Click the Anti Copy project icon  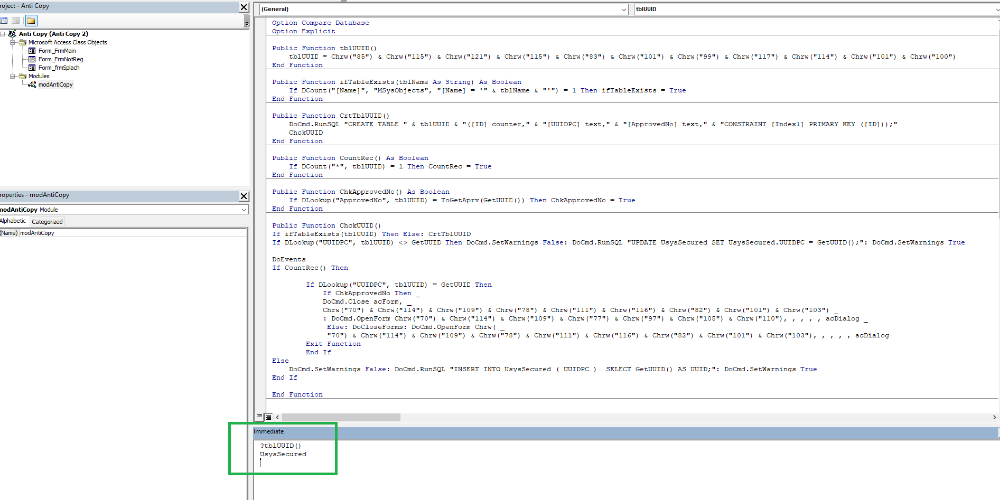[13, 34]
